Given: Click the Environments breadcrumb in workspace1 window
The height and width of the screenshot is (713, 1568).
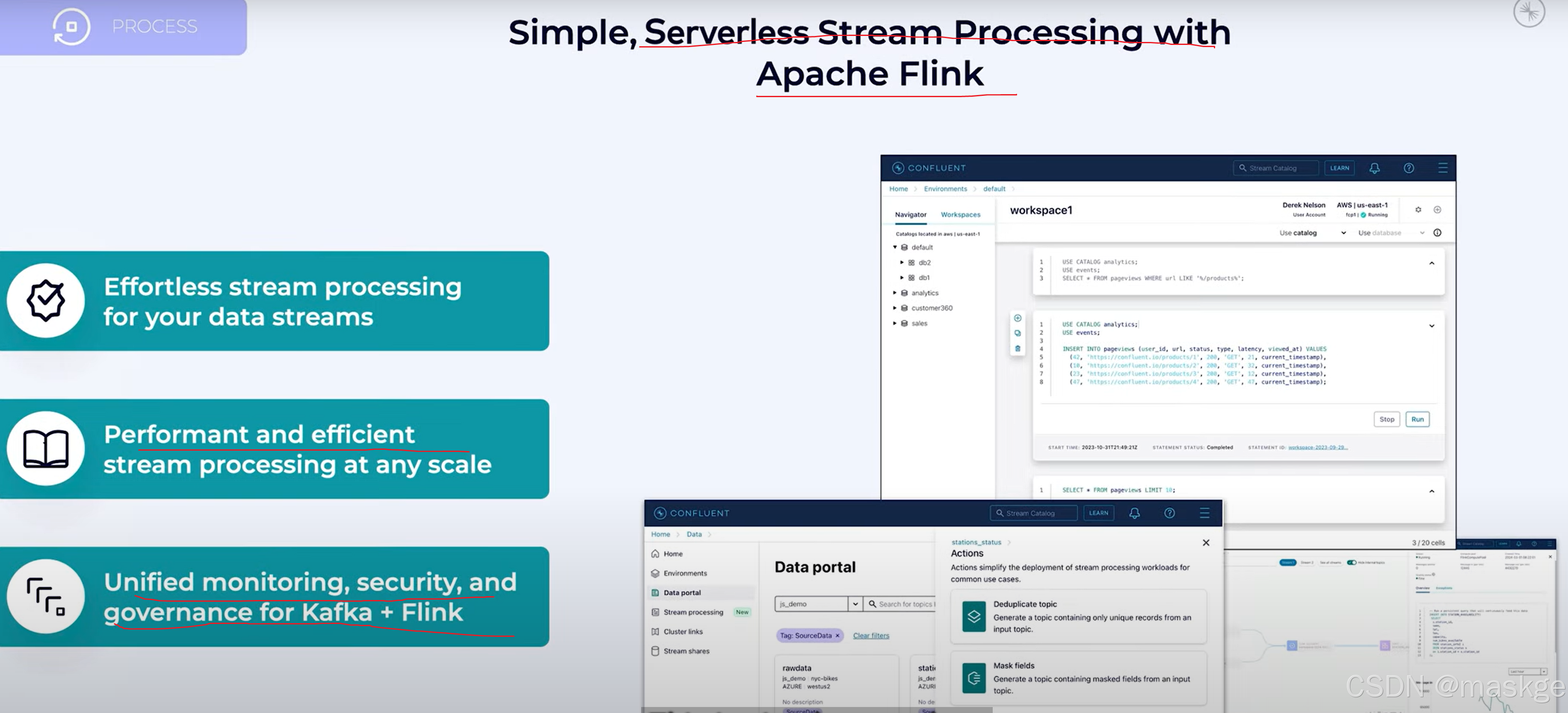Looking at the screenshot, I should point(945,189).
